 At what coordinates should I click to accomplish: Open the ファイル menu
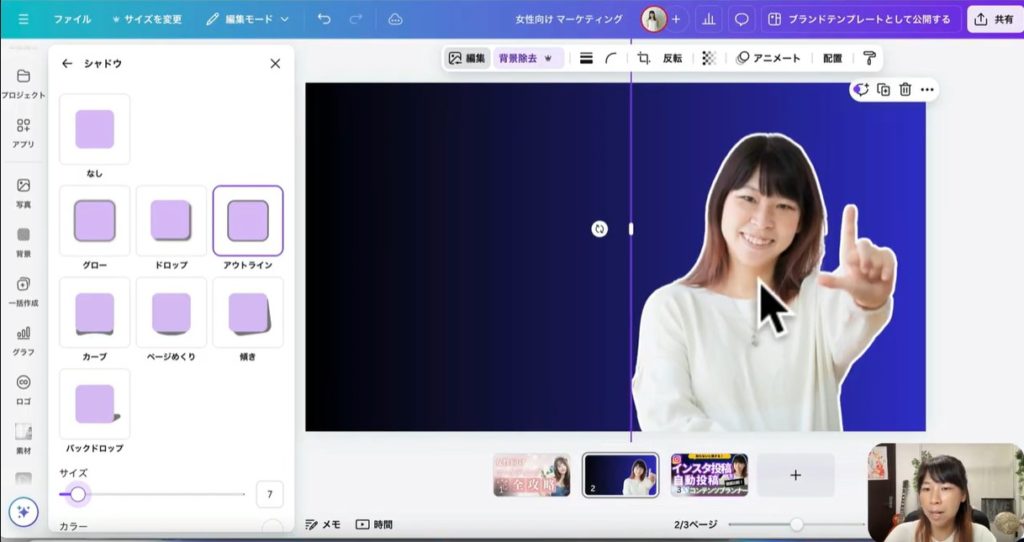coord(72,19)
